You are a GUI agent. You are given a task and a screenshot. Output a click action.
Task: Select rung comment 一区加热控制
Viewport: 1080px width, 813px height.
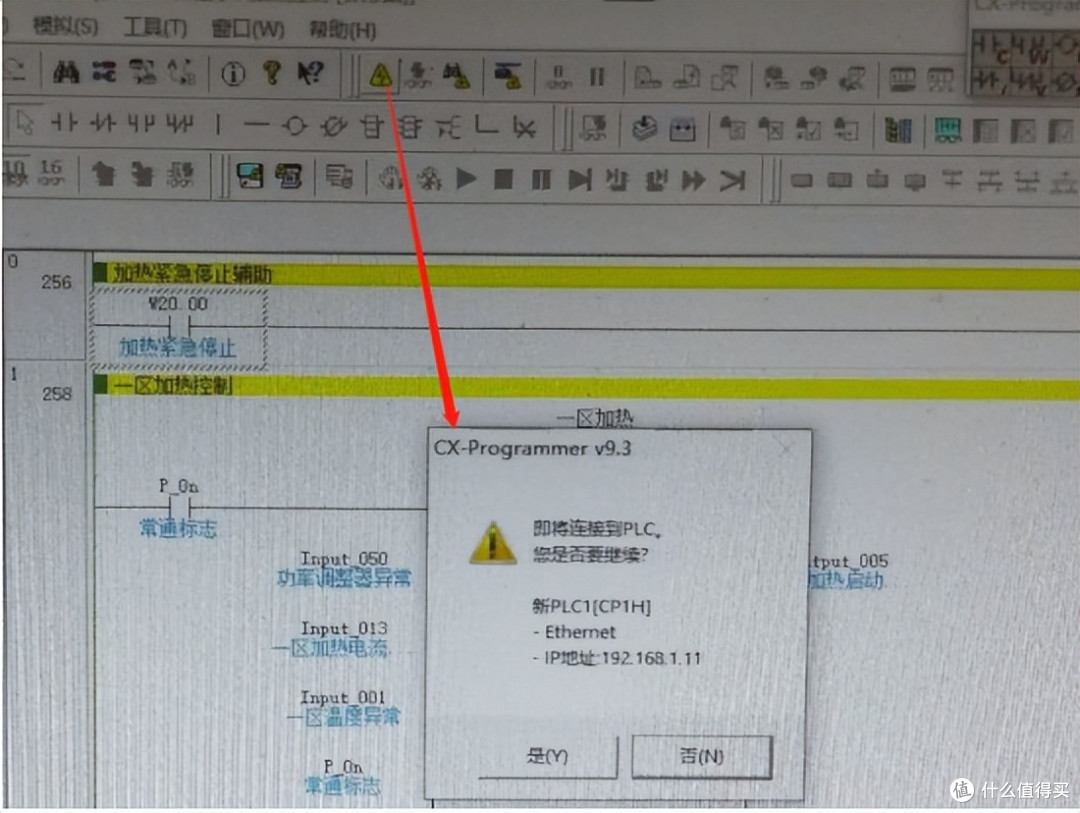(x=172, y=385)
